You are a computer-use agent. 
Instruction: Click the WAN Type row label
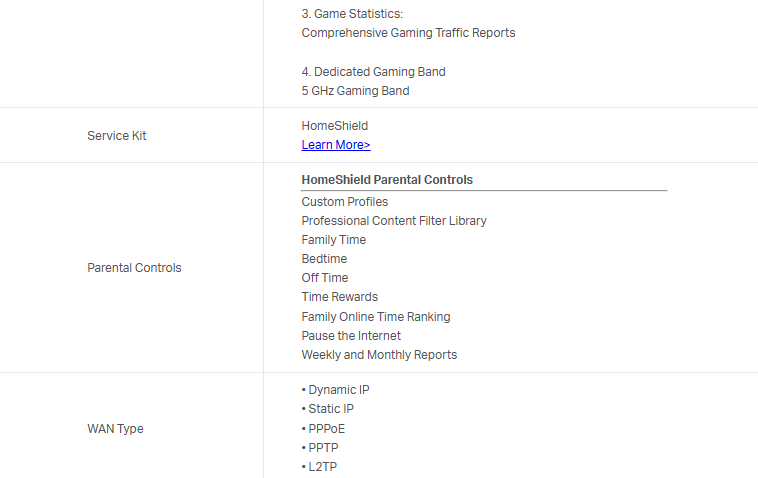(115, 429)
